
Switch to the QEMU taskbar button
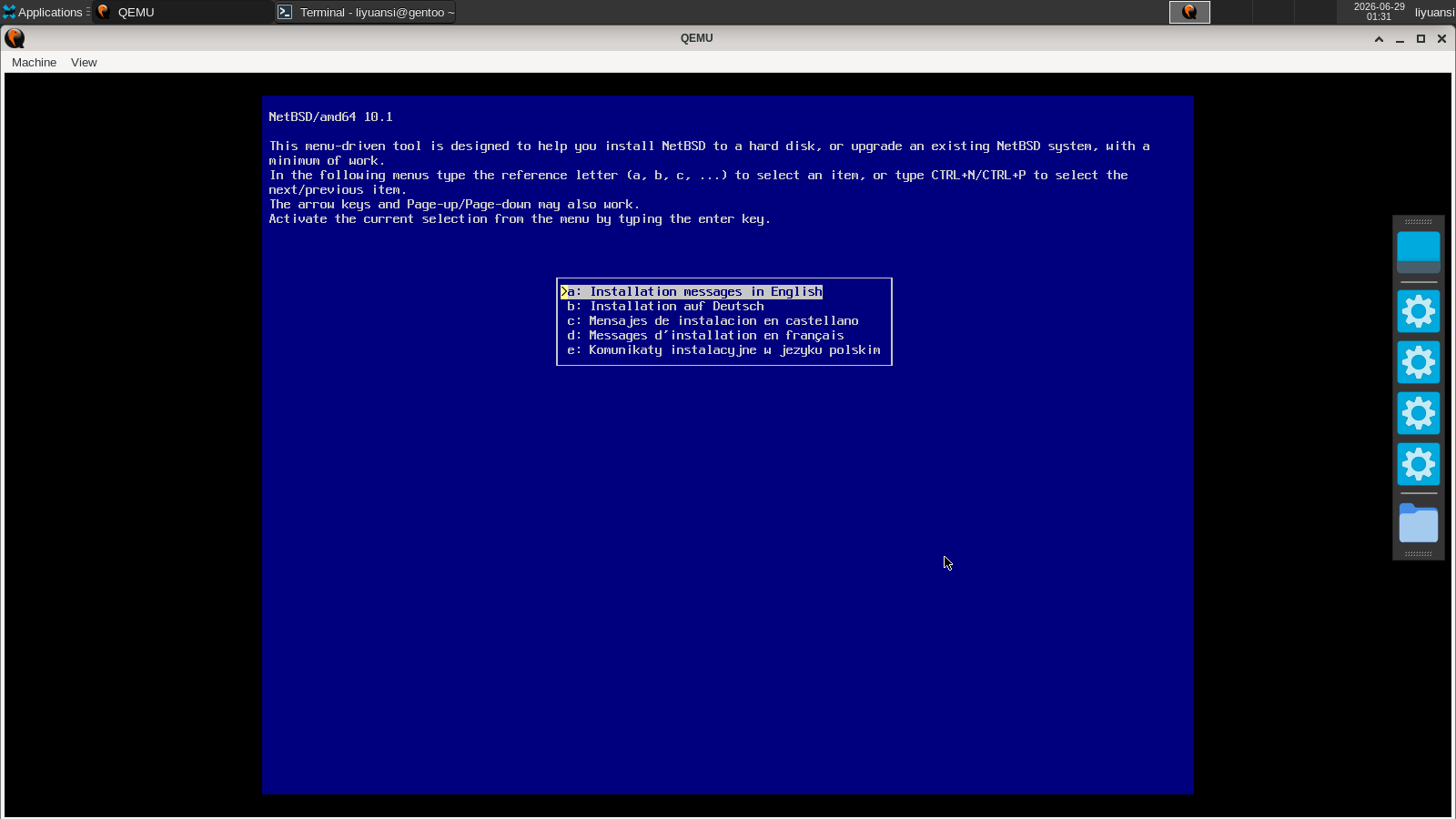(x=182, y=12)
